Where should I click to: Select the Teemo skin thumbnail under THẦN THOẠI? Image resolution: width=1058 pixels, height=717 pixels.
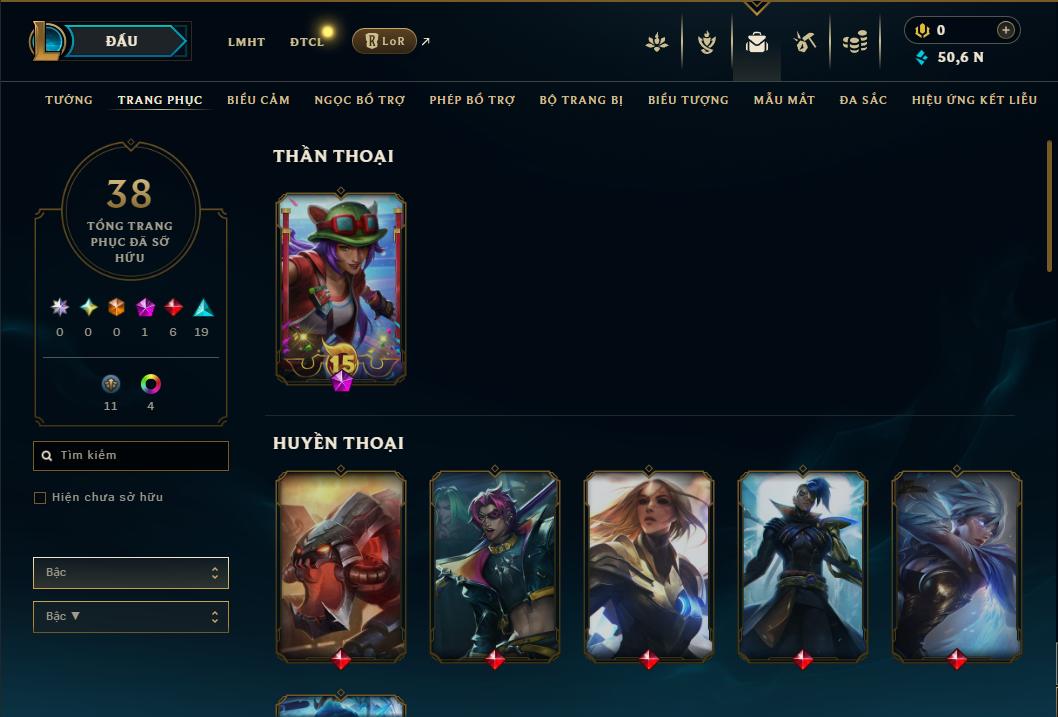341,289
